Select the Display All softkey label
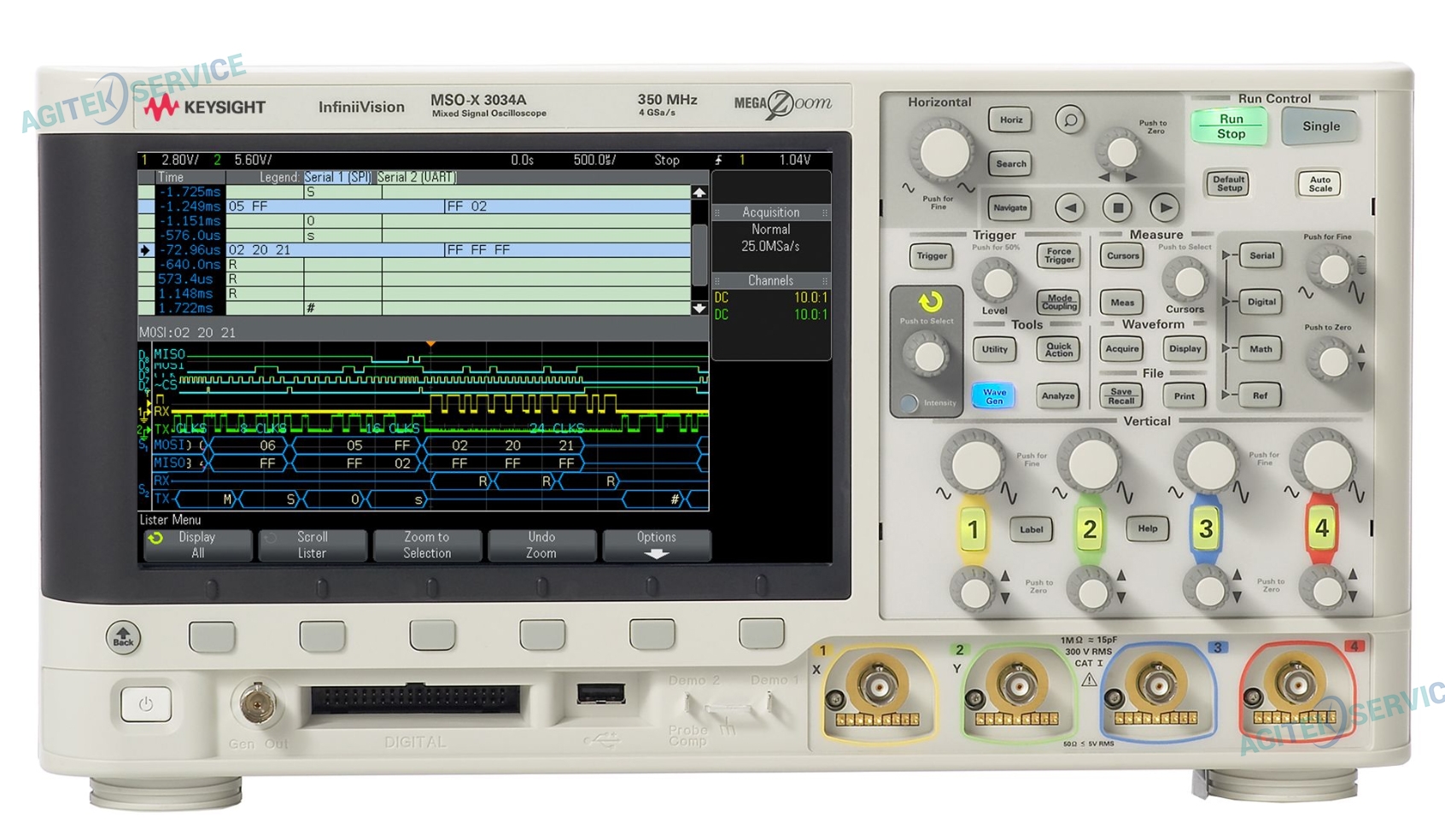This screenshot has width=1445, height=840. click(x=197, y=545)
